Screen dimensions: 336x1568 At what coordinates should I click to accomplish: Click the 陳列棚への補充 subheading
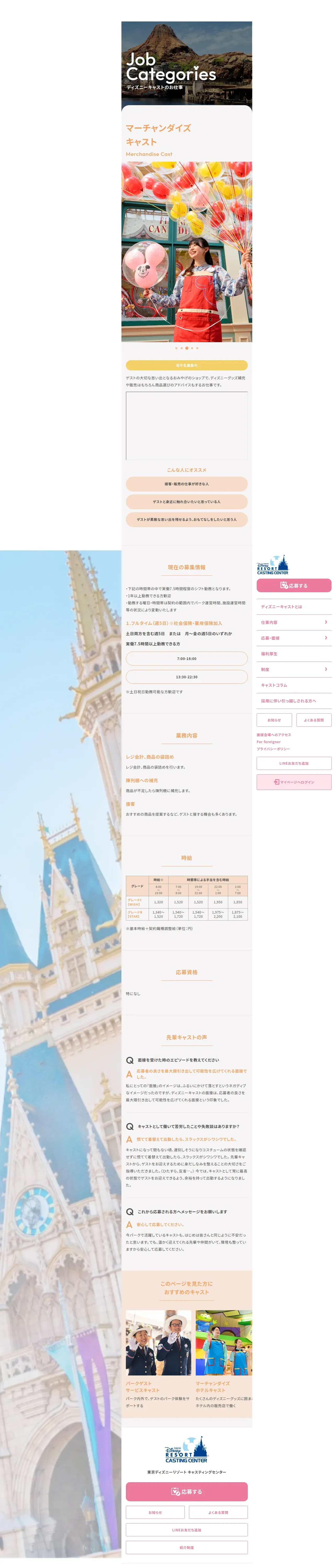click(x=142, y=780)
